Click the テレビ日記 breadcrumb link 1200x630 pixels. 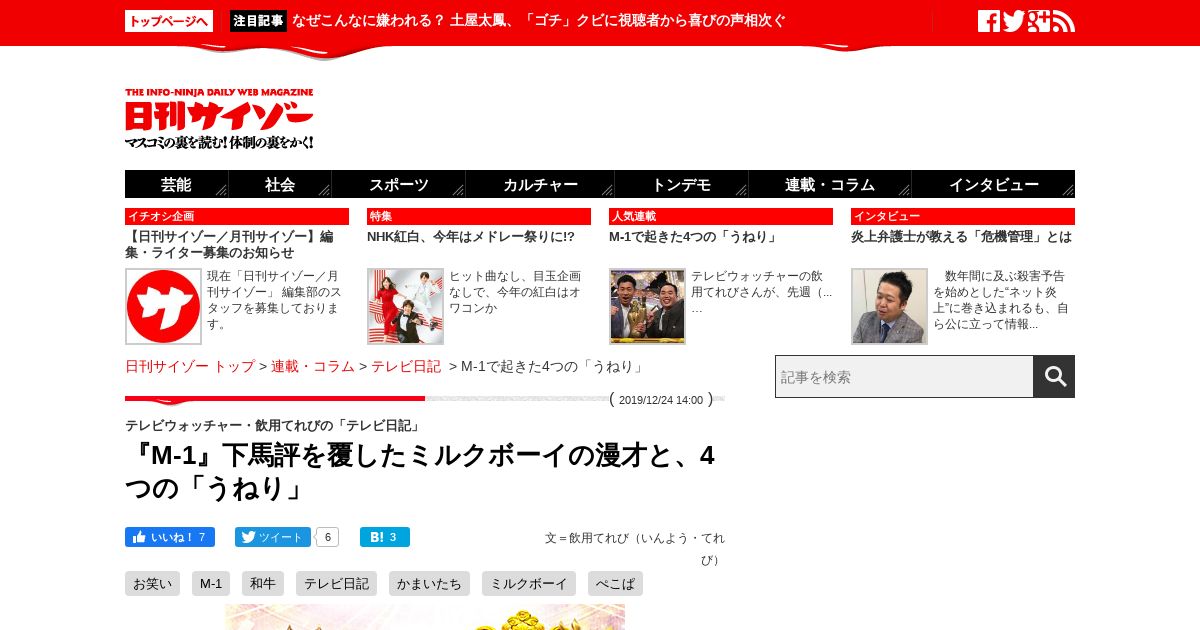click(406, 366)
